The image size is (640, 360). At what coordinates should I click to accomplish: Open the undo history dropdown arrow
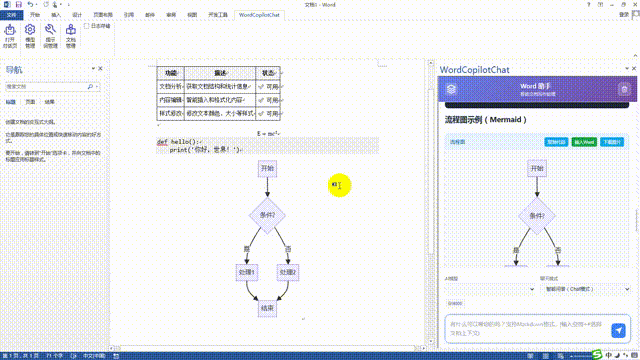[x=36, y=4]
